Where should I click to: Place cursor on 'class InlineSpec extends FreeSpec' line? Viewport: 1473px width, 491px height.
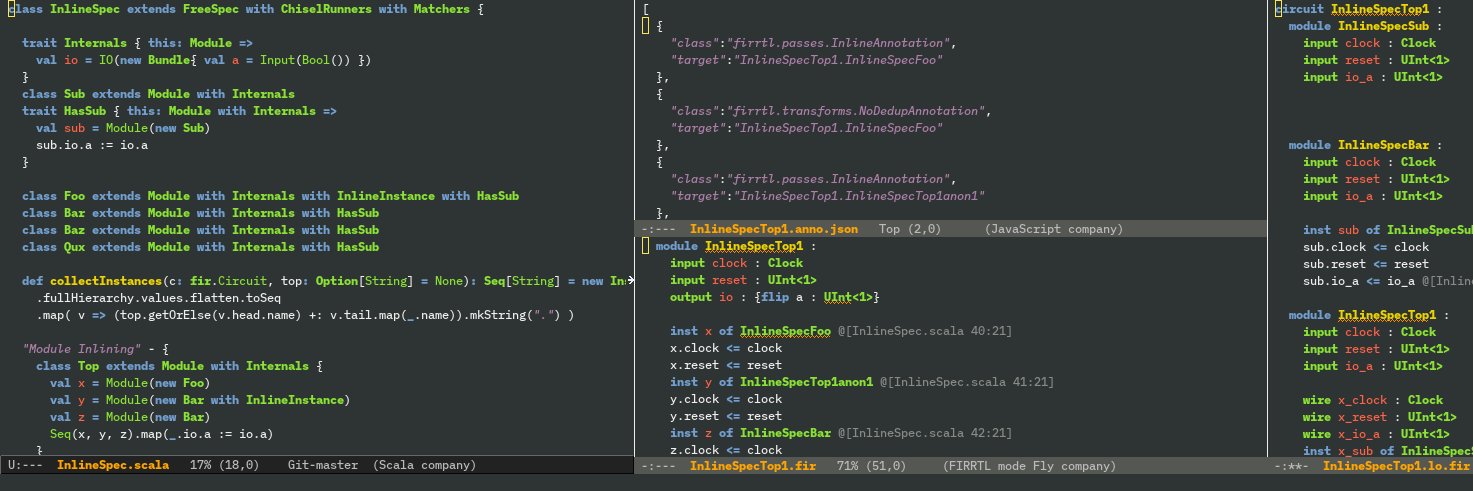(x=245, y=9)
